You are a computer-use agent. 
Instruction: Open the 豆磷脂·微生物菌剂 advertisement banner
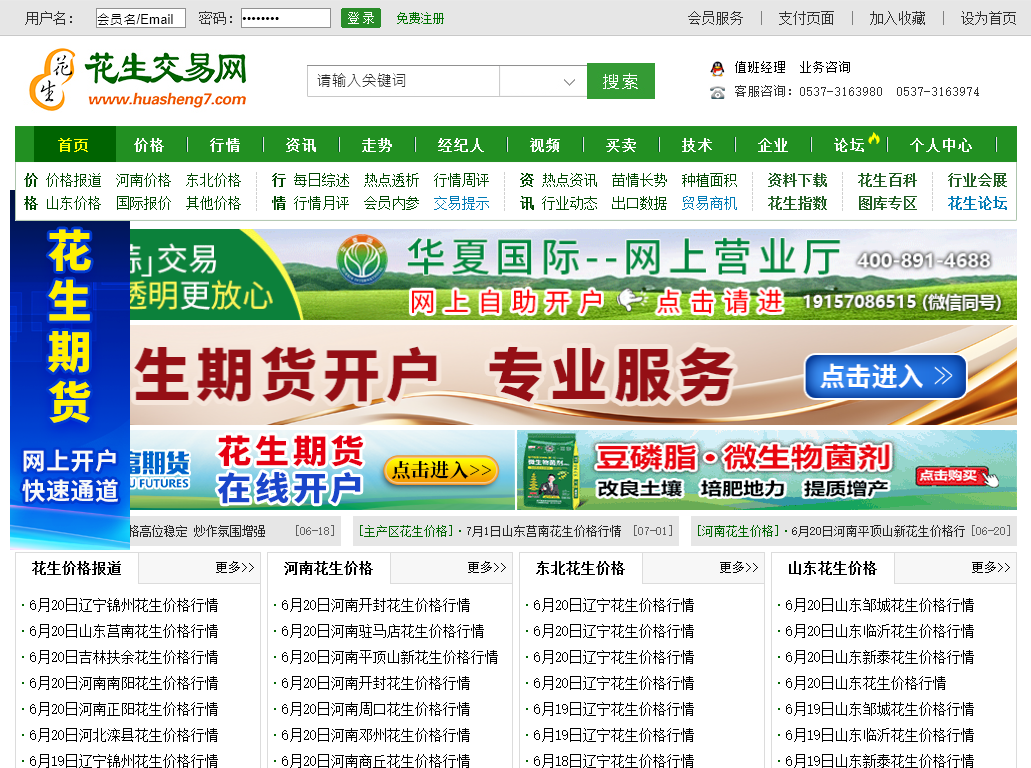(767, 470)
